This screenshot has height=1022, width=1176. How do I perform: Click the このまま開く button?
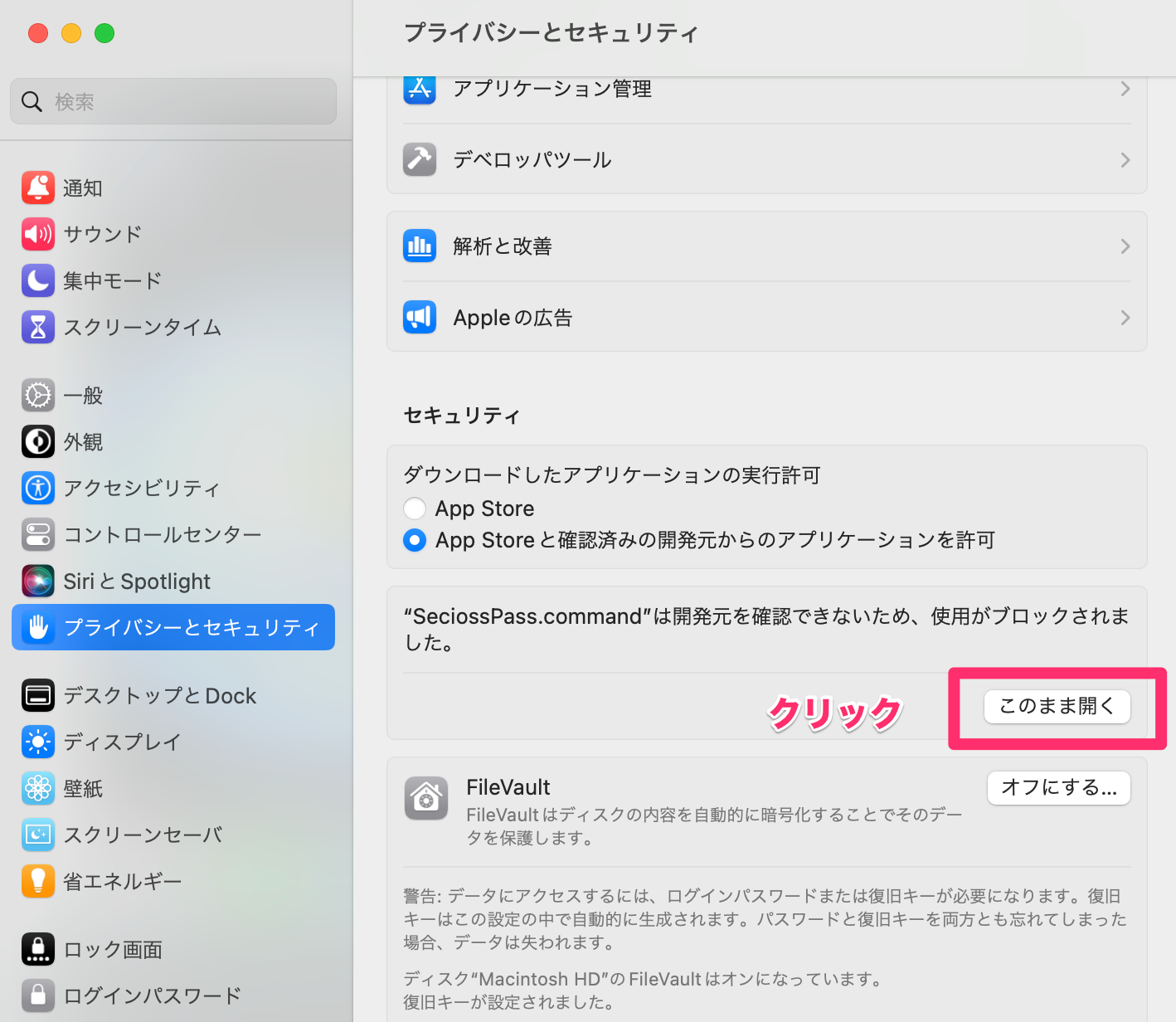(1057, 707)
